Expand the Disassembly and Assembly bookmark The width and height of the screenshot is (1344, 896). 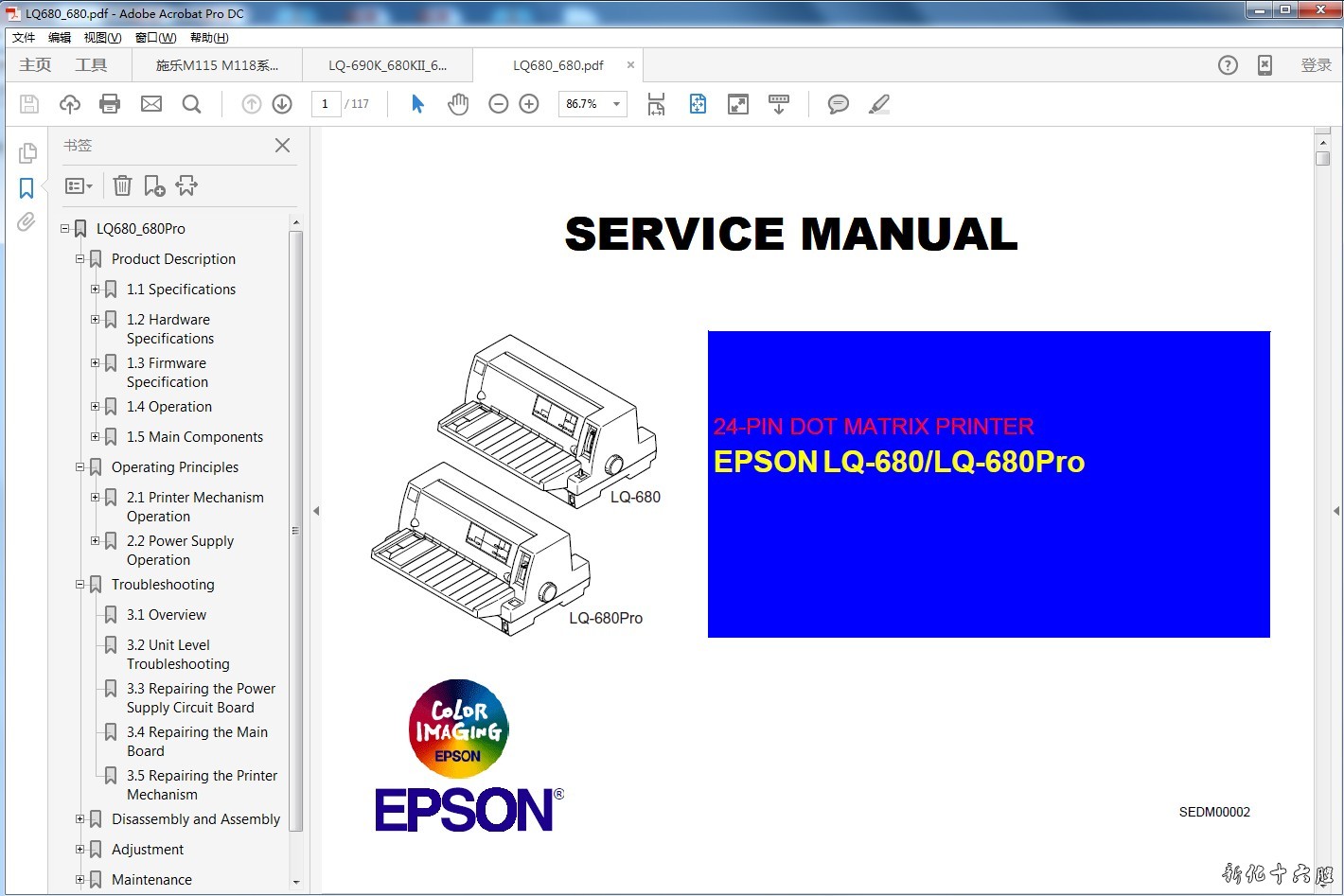pos(80,819)
